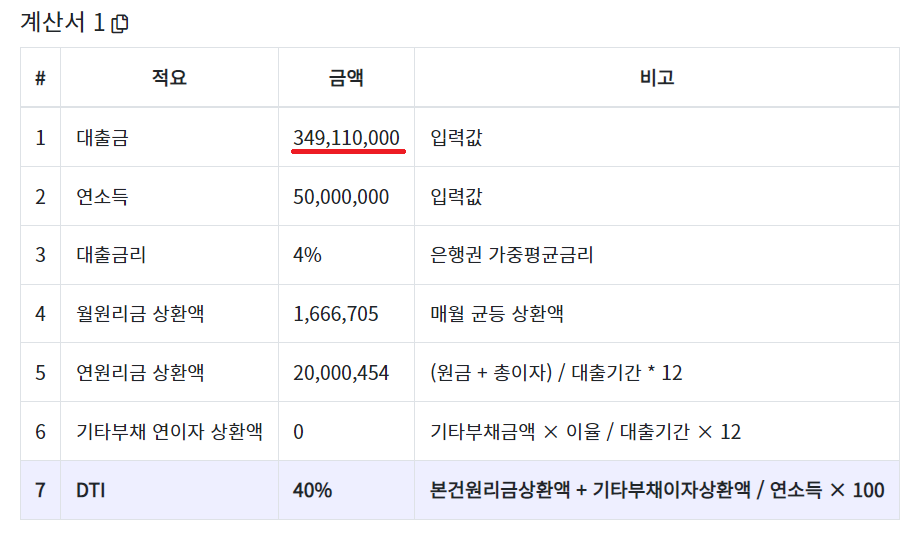This screenshot has height=535, width=919.
Task: Click the 은행권 가중평균금리 note
Action: click(x=512, y=255)
